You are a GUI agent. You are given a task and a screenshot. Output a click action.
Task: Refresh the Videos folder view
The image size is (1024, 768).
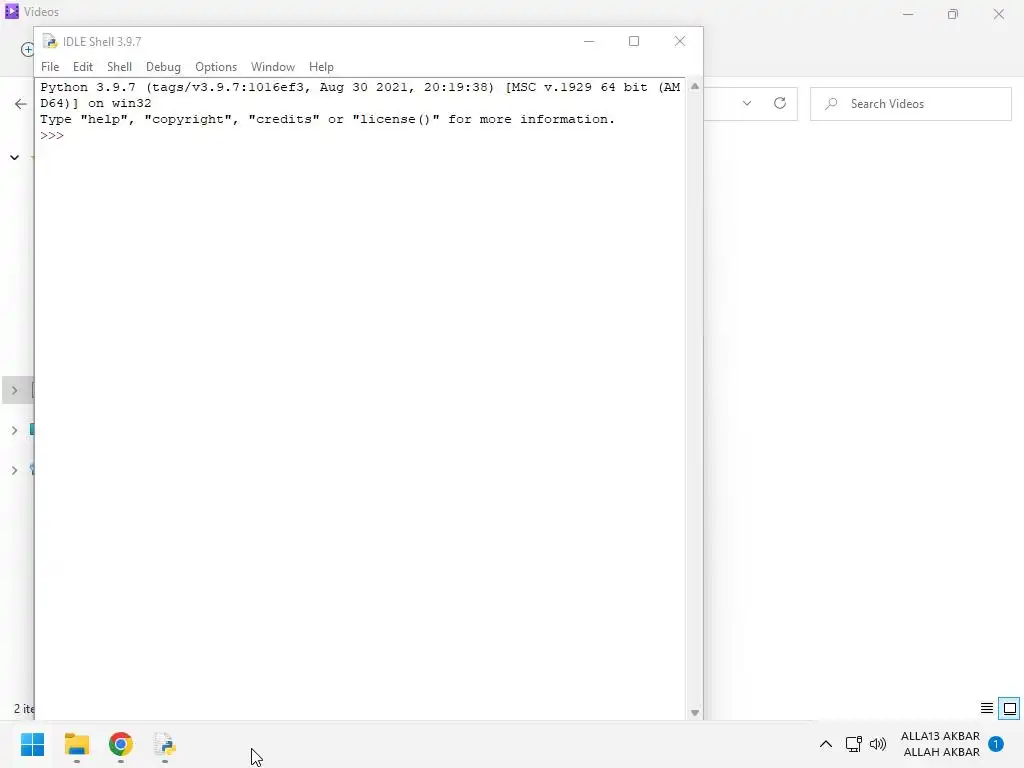(780, 103)
